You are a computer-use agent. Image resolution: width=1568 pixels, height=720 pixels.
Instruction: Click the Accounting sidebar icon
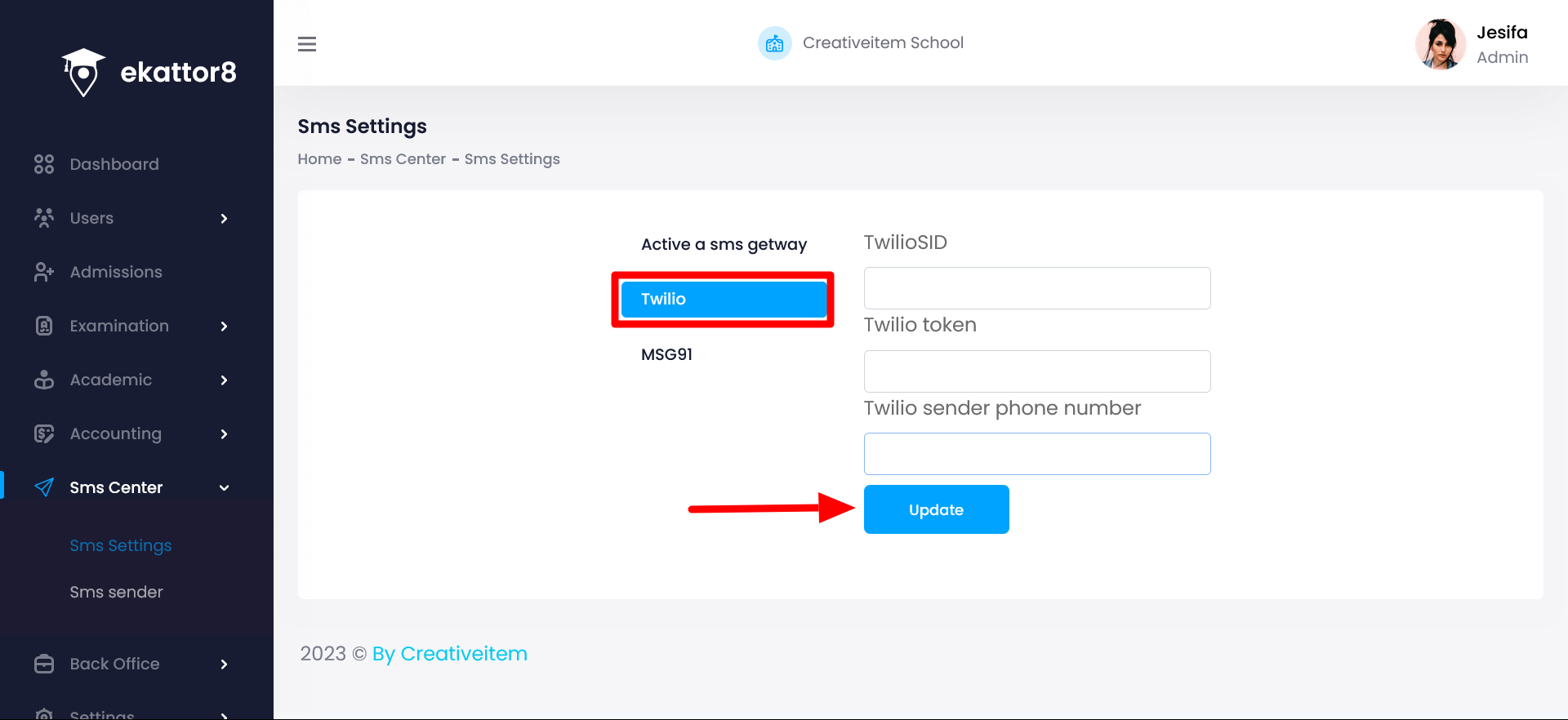tap(44, 433)
